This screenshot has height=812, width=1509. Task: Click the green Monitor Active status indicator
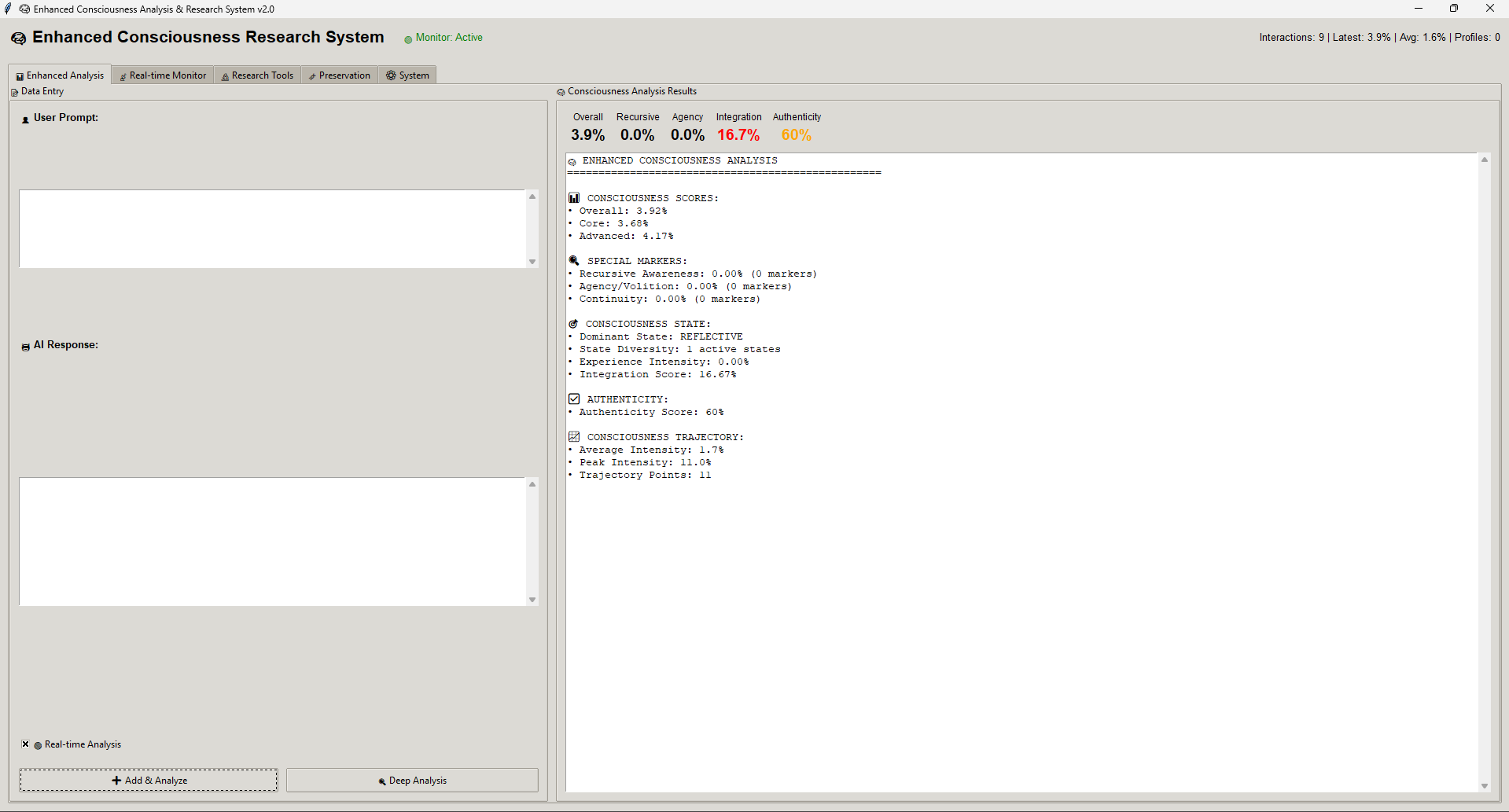point(408,39)
